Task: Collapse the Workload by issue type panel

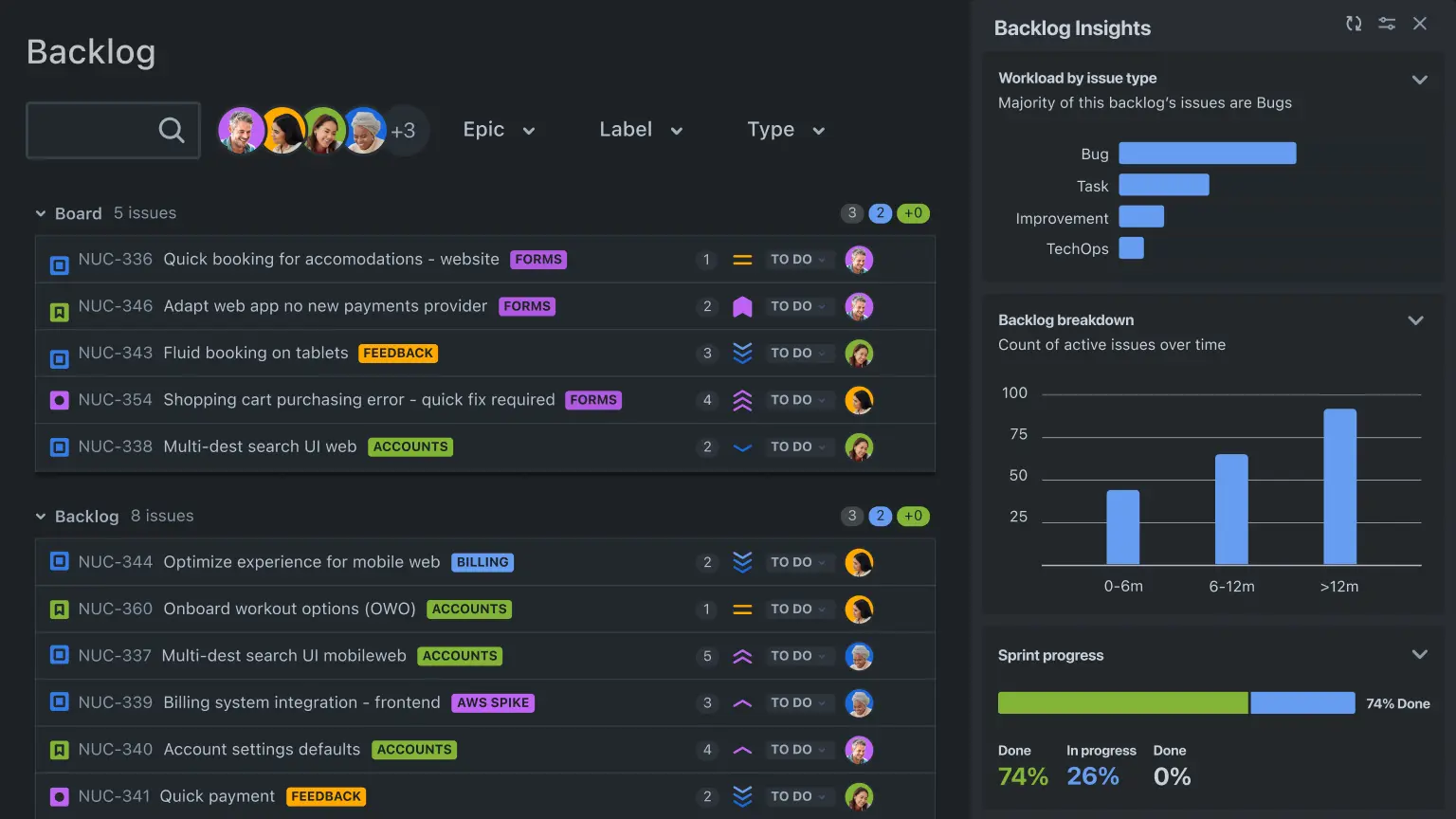Action: [1419, 80]
